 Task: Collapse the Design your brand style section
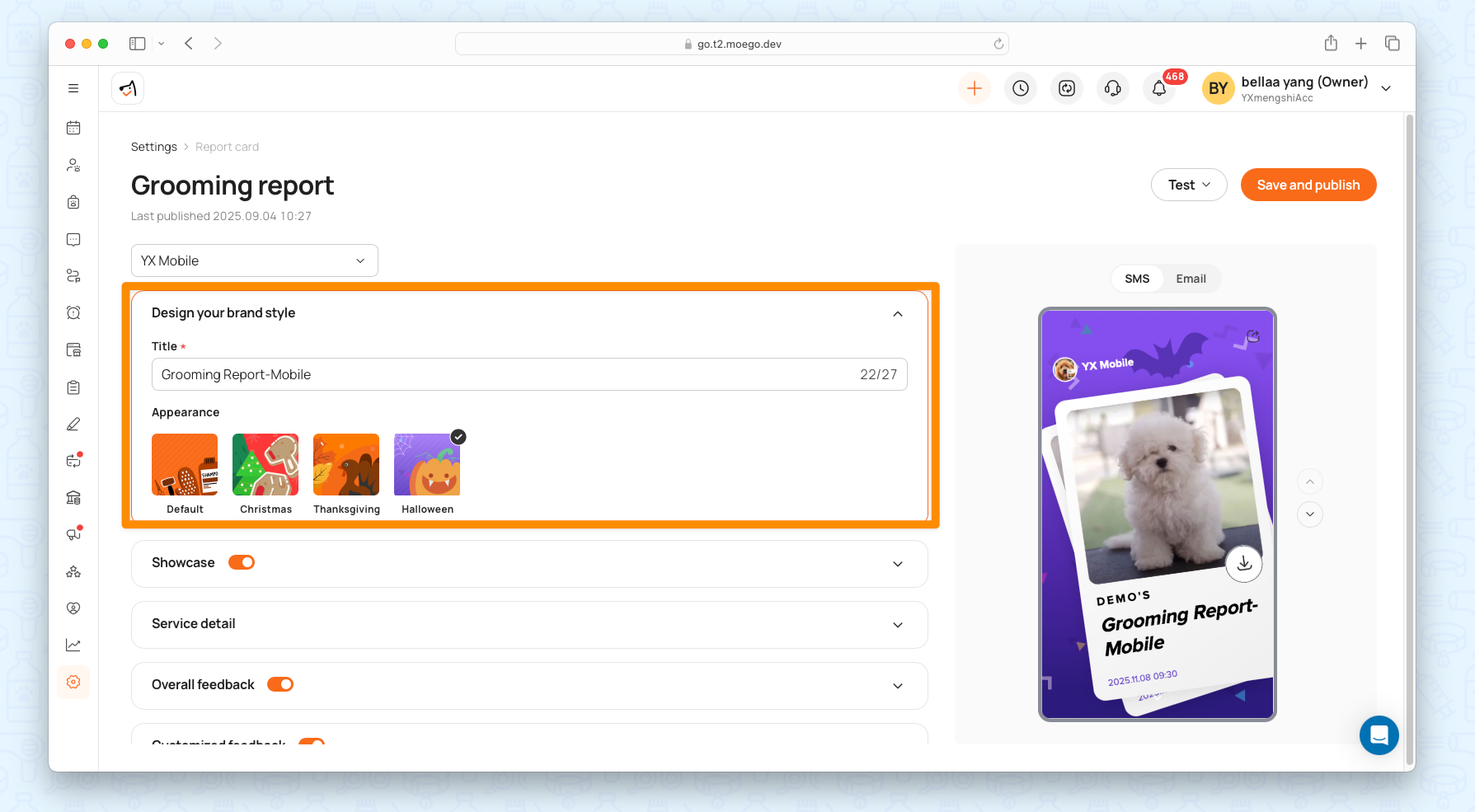coord(897,313)
